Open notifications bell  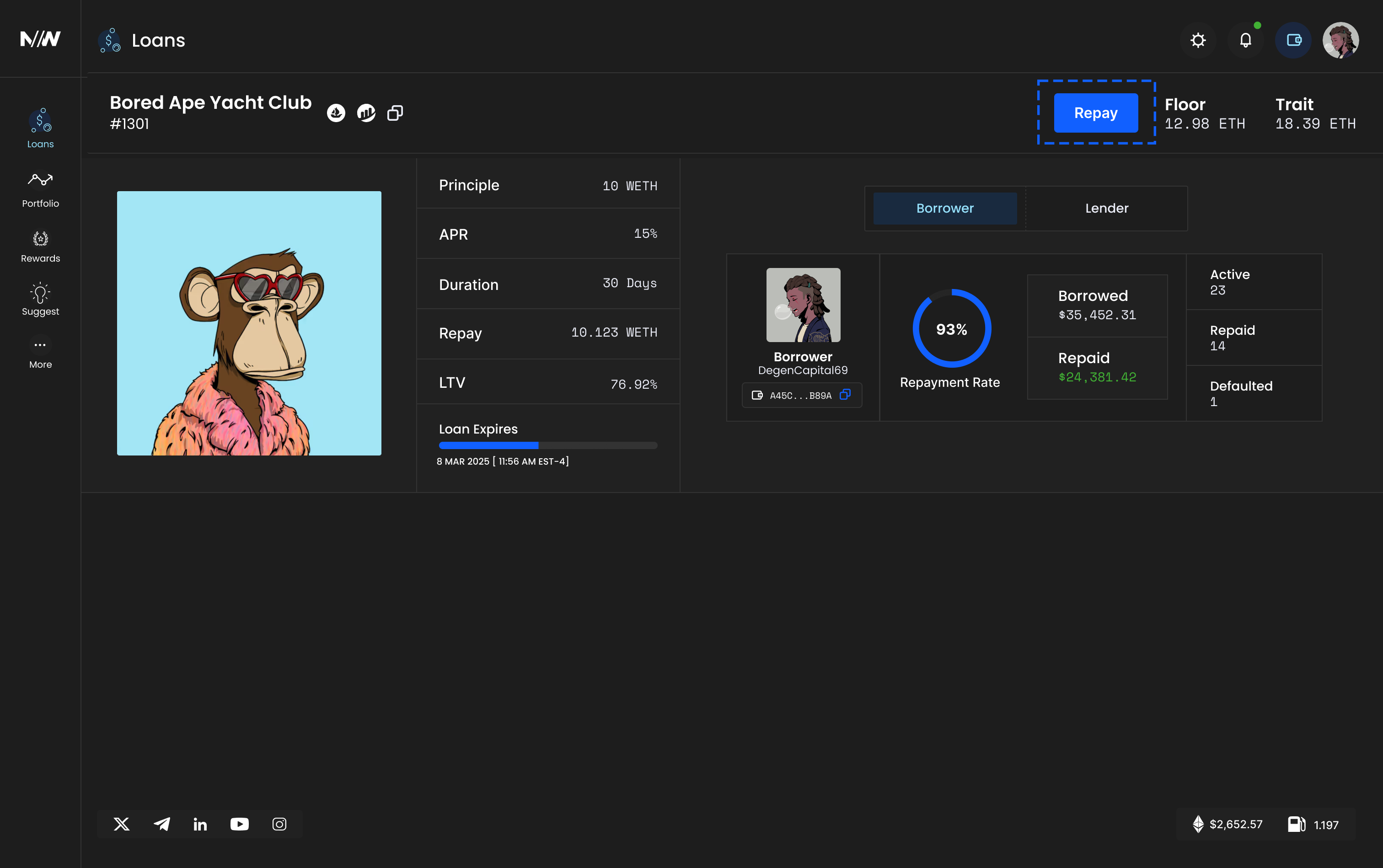pyautogui.click(x=1245, y=40)
